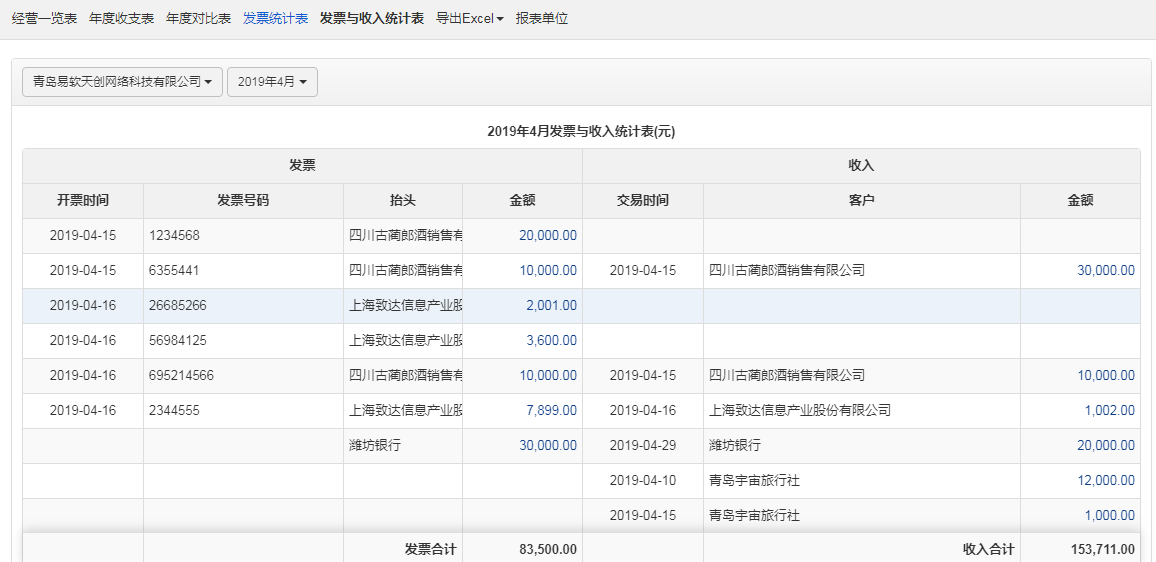Click the 抬头 column header
The width and height of the screenshot is (1156, 562).
[403, 201]
